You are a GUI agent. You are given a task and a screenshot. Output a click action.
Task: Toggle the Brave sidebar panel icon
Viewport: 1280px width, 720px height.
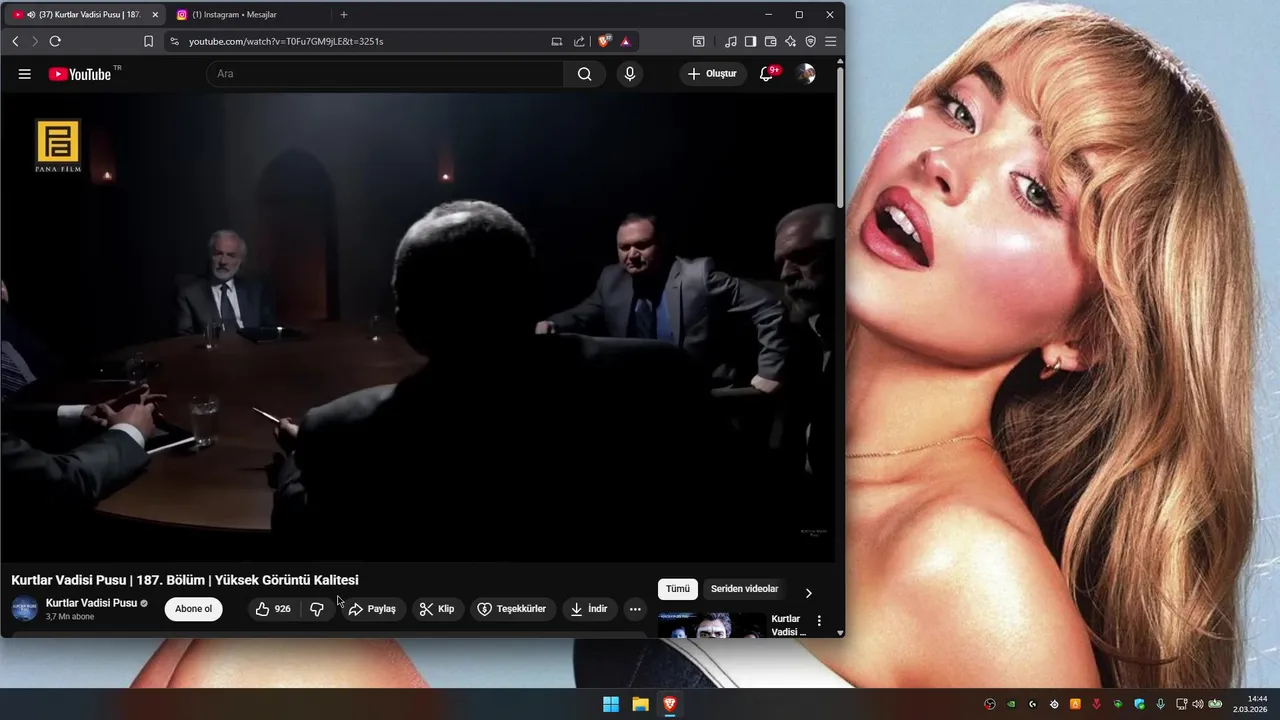750,41
